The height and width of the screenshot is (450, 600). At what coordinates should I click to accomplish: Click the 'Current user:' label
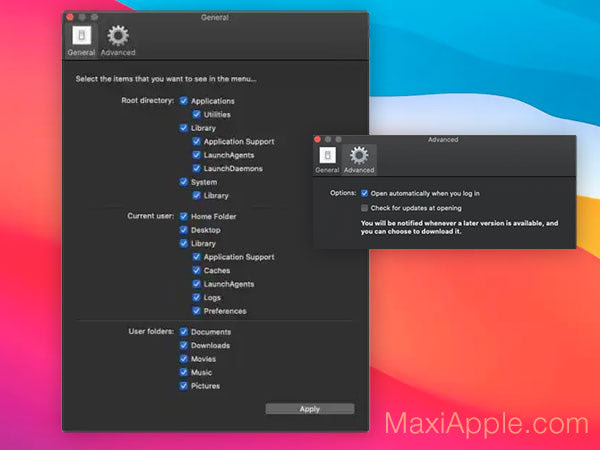coord(150,216)
